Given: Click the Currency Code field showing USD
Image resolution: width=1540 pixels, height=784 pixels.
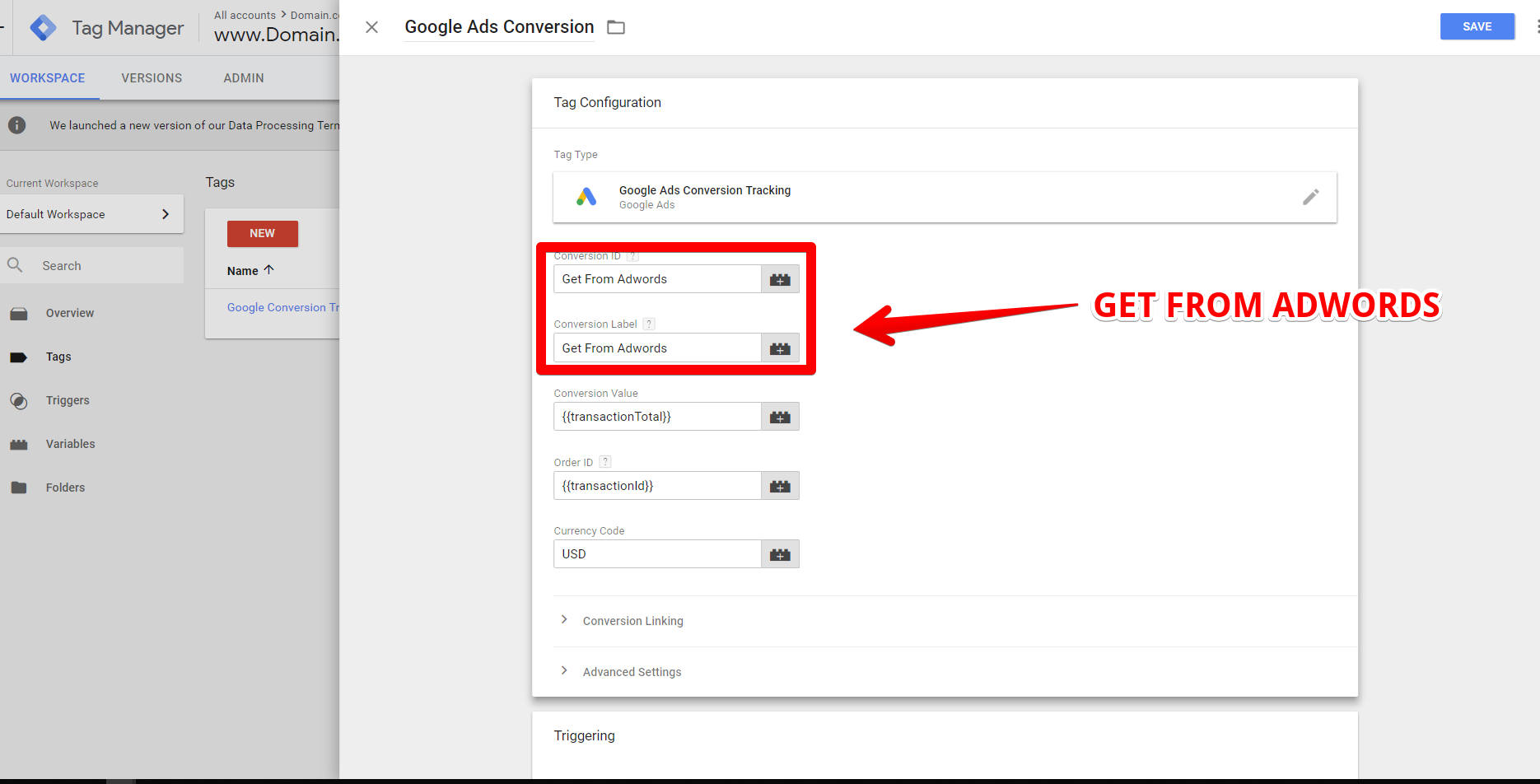Looking at the screenshot, I should coord(657,554).
